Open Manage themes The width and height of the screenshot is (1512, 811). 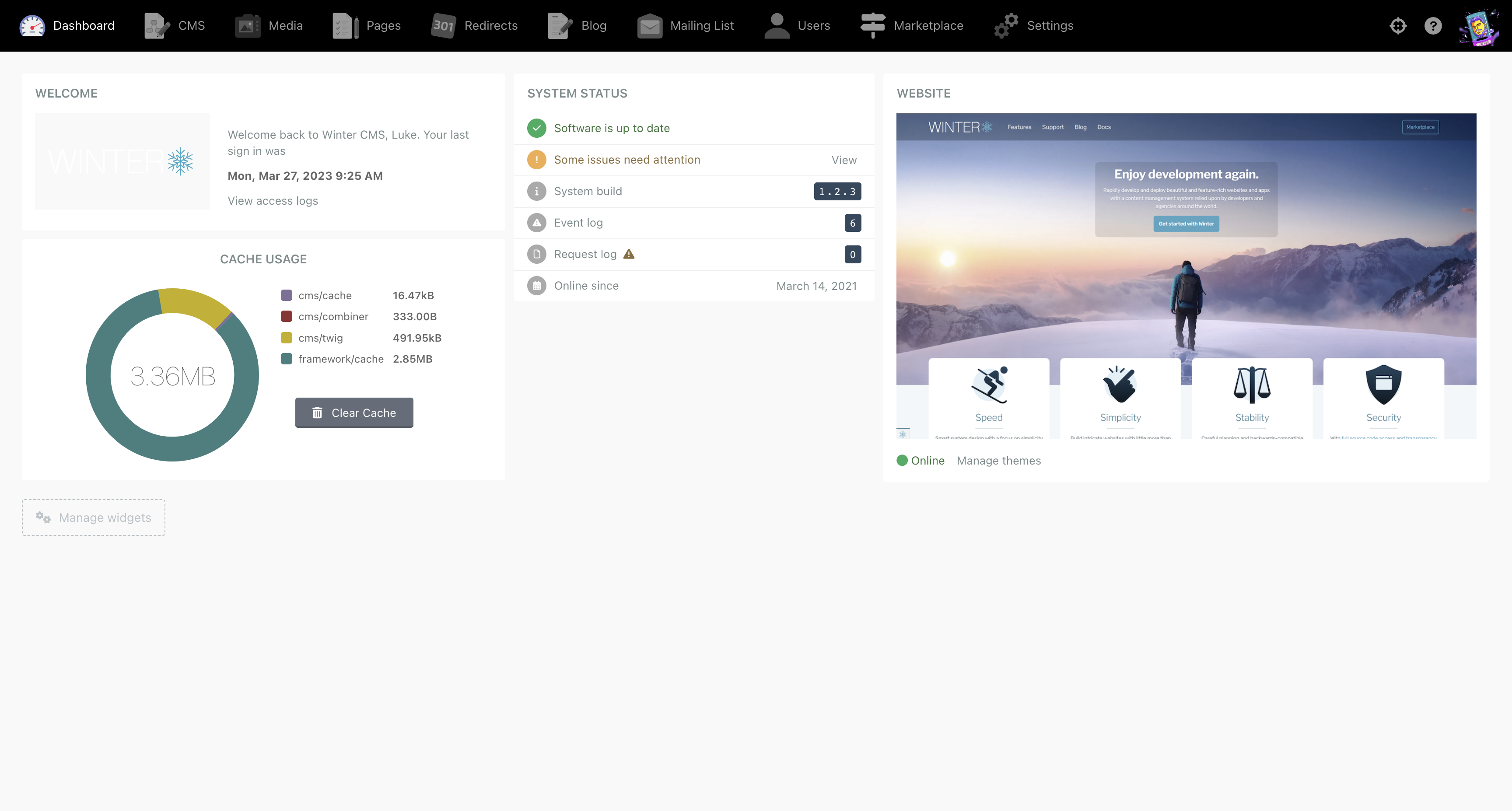coord(998,461)
